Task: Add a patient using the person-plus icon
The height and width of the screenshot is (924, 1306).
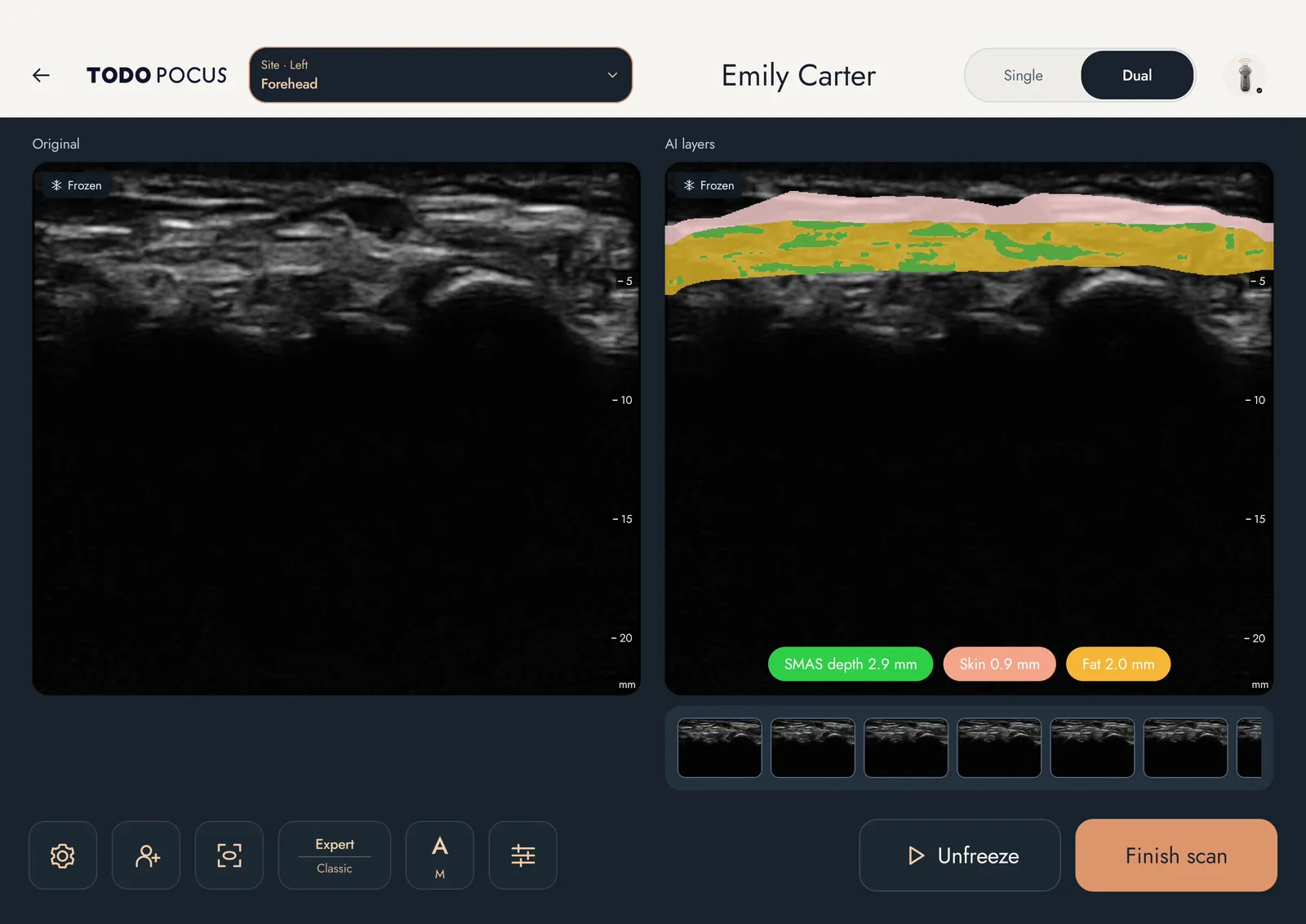Action: [146, 855]
